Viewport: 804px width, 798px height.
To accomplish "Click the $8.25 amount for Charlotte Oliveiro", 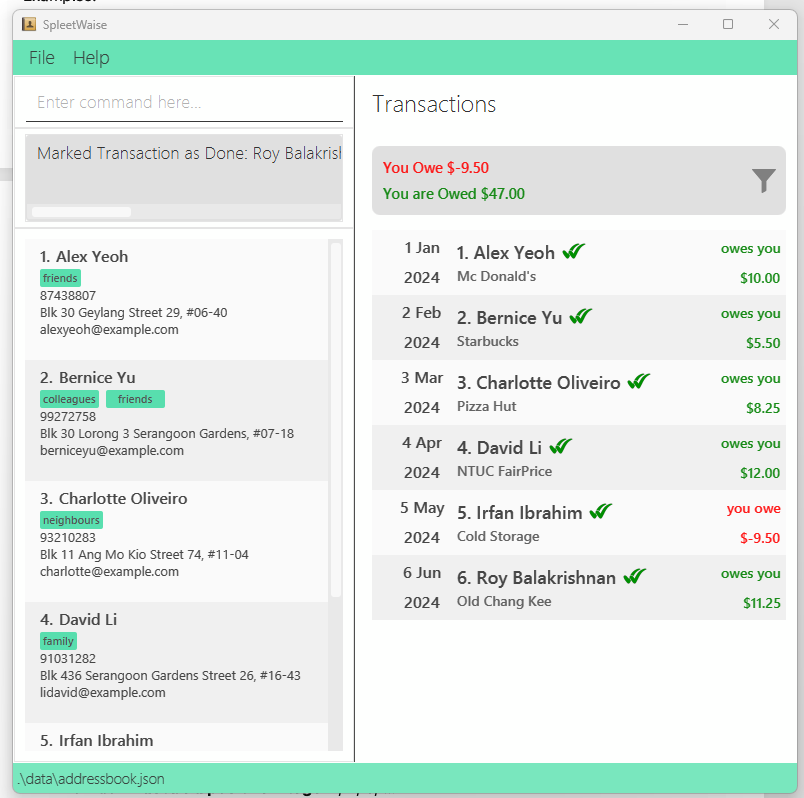I will click(x=763, y=408).
